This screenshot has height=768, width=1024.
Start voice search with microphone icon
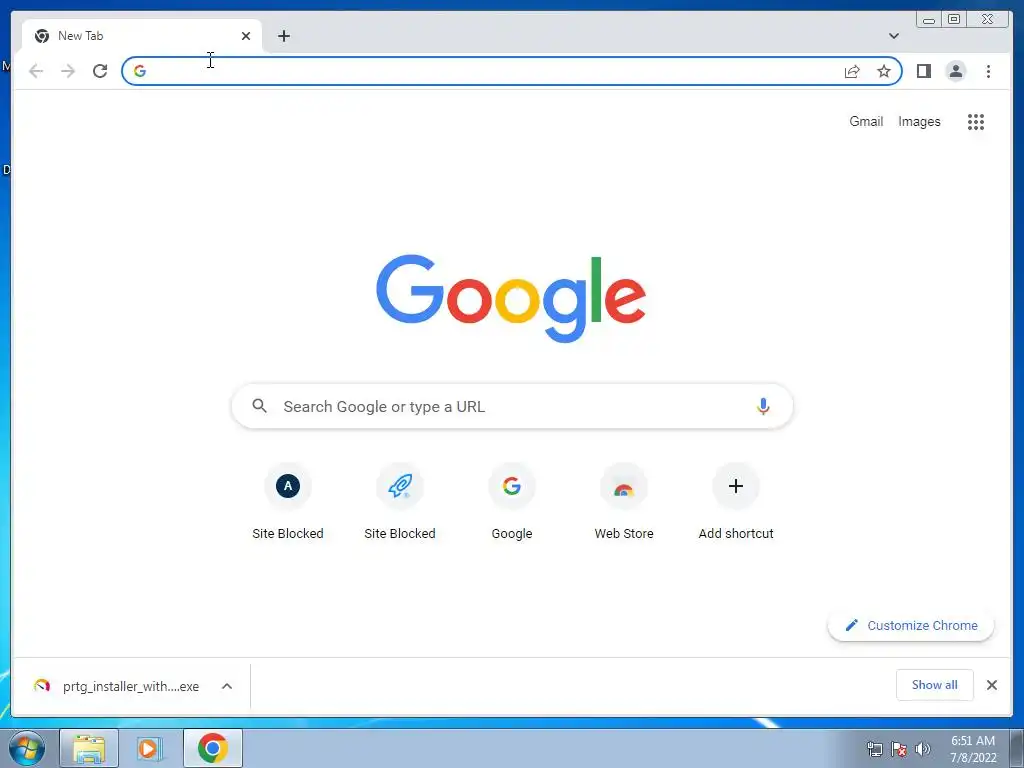click(763, 406)
